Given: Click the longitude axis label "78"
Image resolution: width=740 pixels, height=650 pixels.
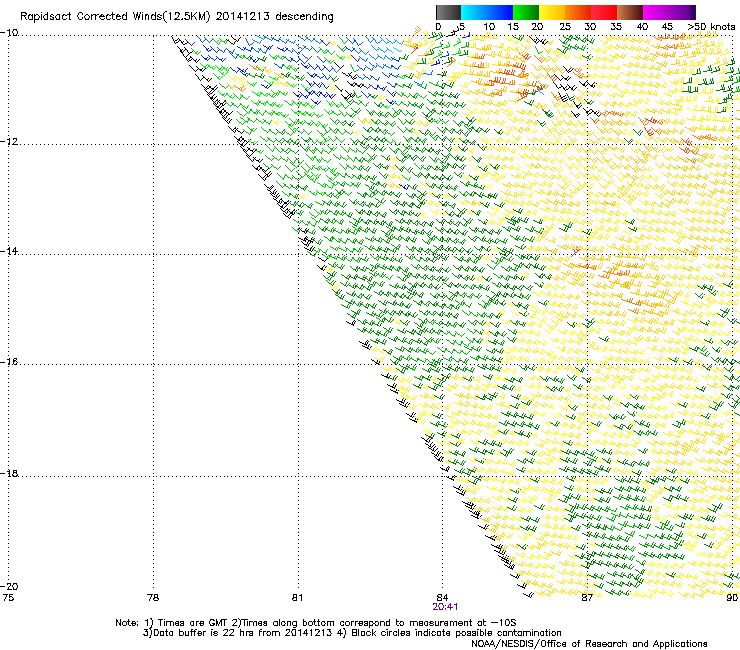Looking at the screenshot, I should click(x=153, y=598).
